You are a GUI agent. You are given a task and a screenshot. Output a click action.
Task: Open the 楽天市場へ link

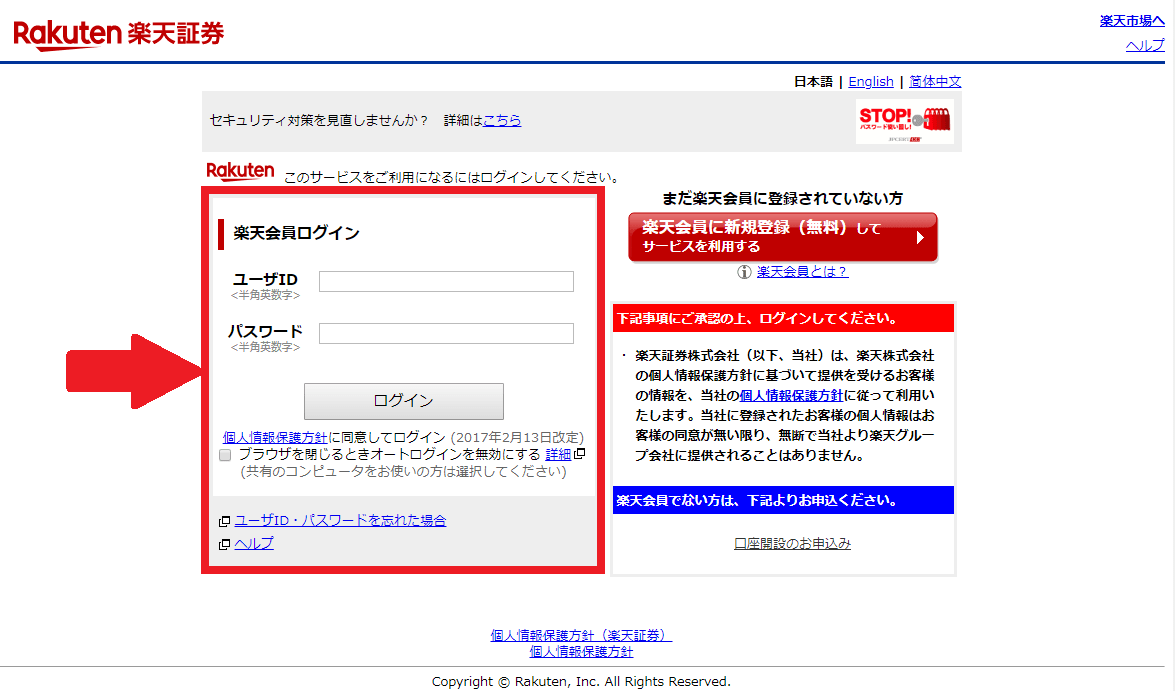coord(1132,21)
